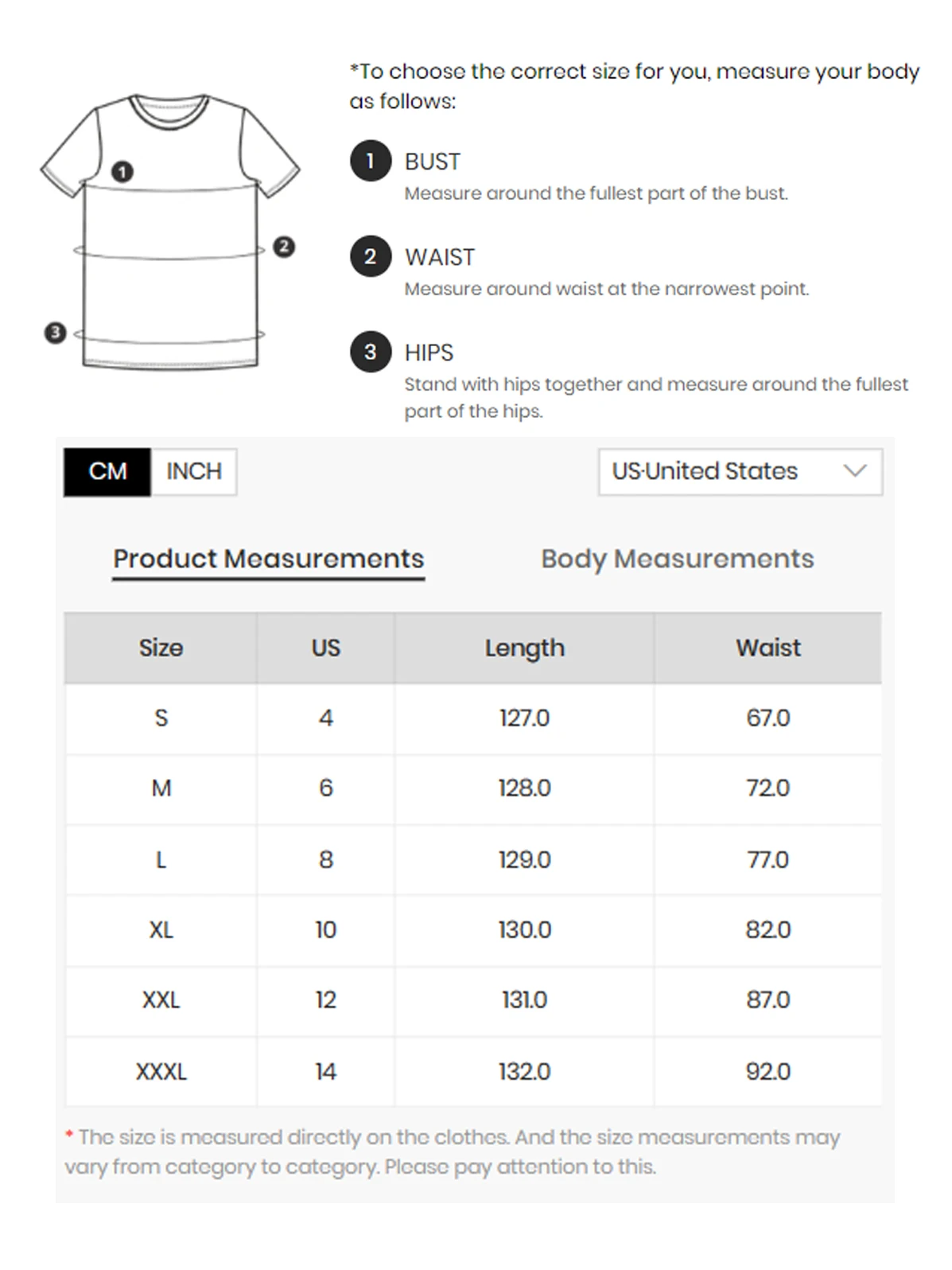Switch units to INCH
The width and height of the screenshot is (952, 1270).
(193, 472)
